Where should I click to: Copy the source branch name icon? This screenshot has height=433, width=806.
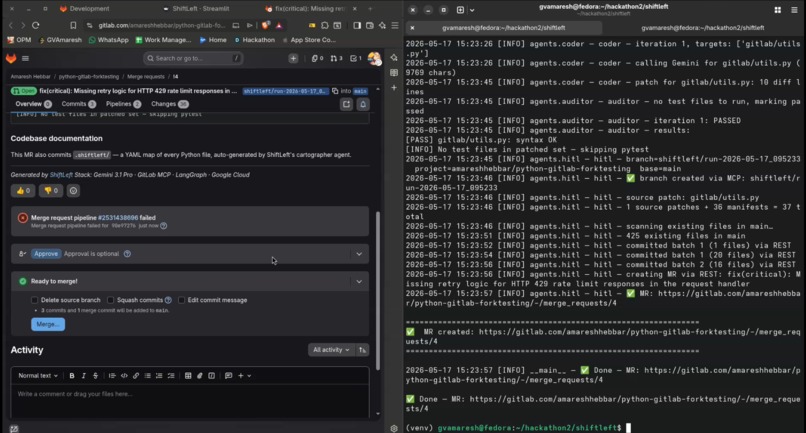(x=335, y=91)
